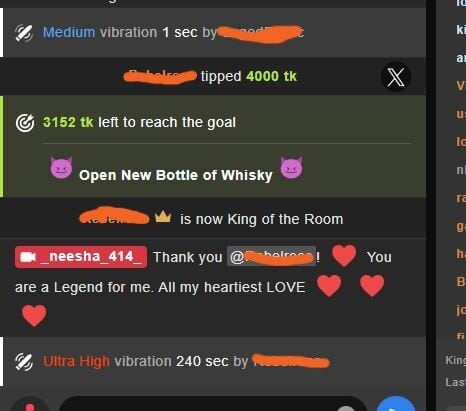
Task: Click the blue send message button
Action: point(396,404)
